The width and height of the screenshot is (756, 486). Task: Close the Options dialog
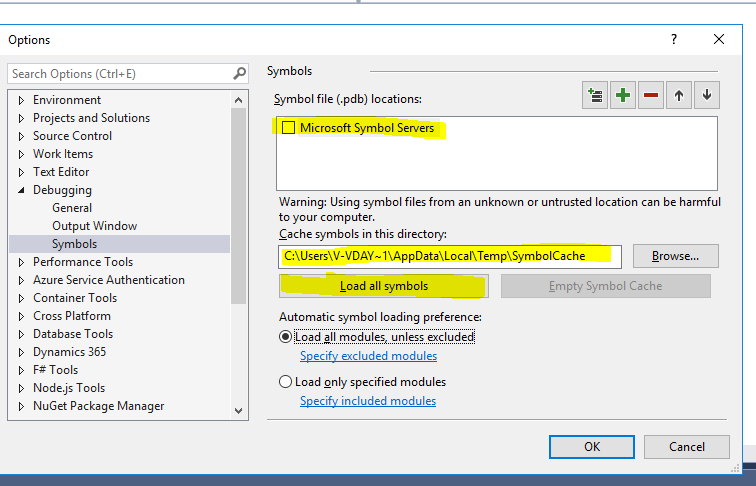pos(718,39)
